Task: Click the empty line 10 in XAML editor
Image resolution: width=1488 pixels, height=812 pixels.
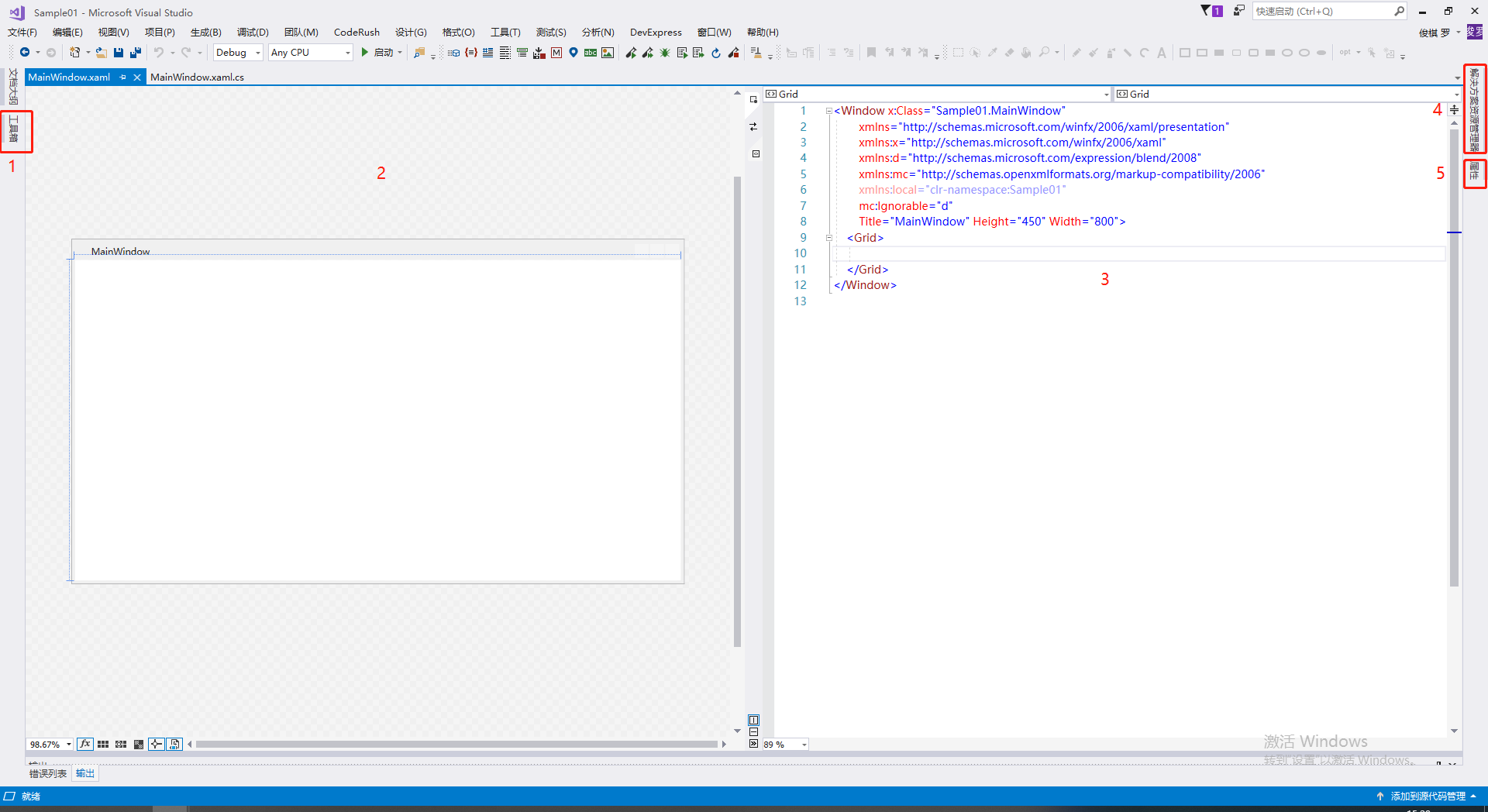Action: [1139, 253]
